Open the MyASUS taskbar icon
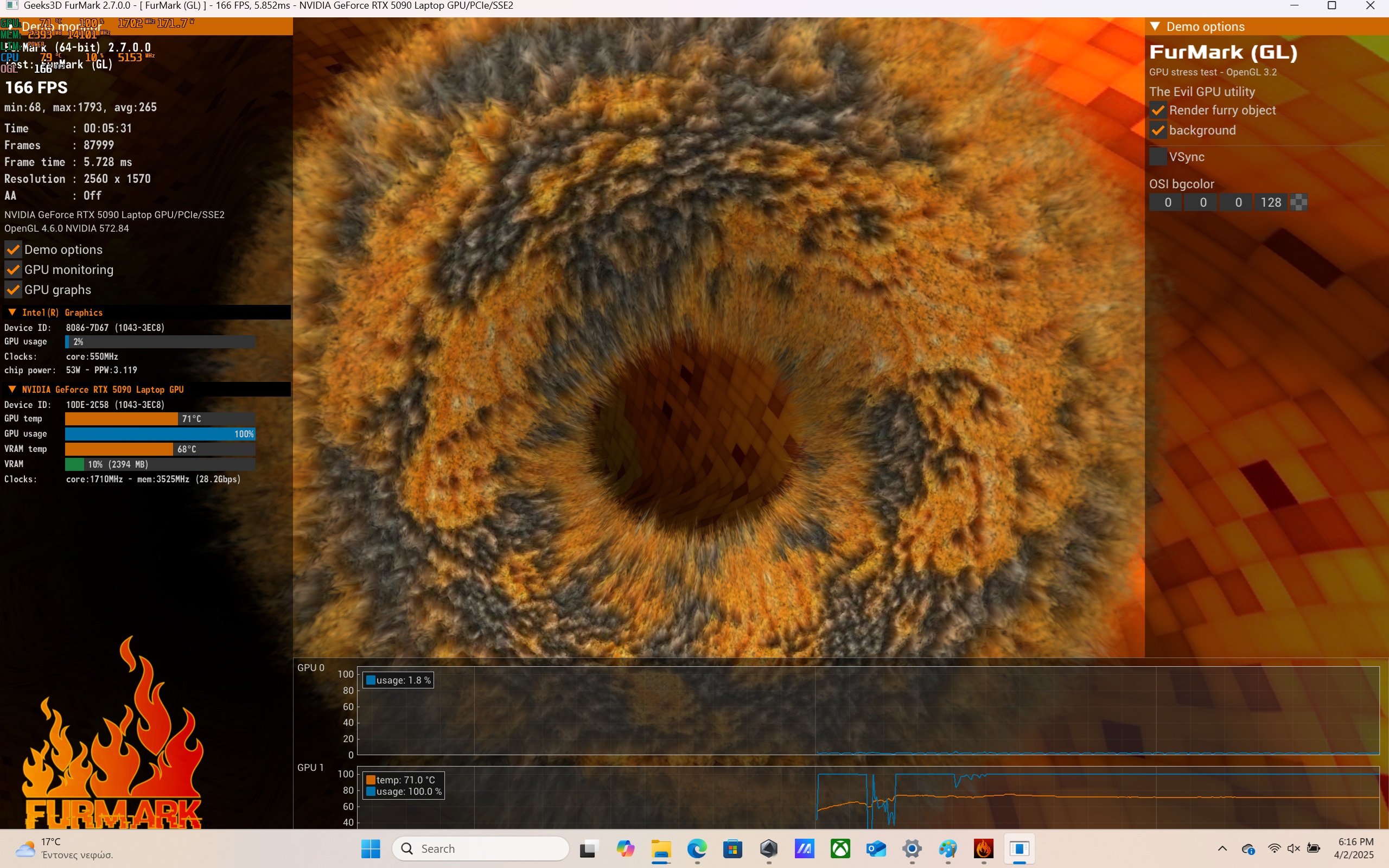Viewport: 1389px width, 868px height. click(x=804, y=848)
